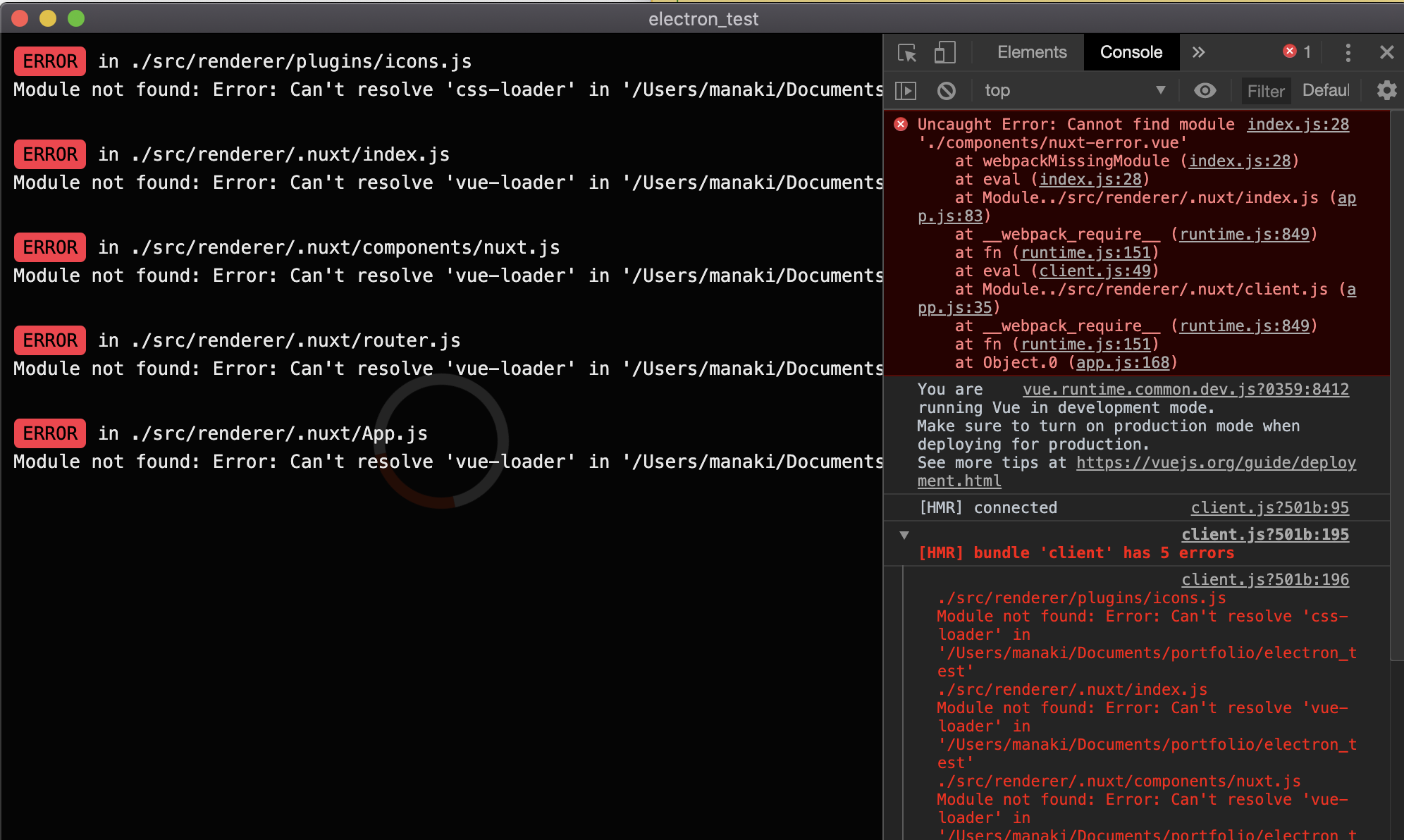Image resolution: width=1404 pixels, height=840 pixels.
Task: Open client.js?501b:195 source link
Action: pyautogui.click(x=1265, y=535)
